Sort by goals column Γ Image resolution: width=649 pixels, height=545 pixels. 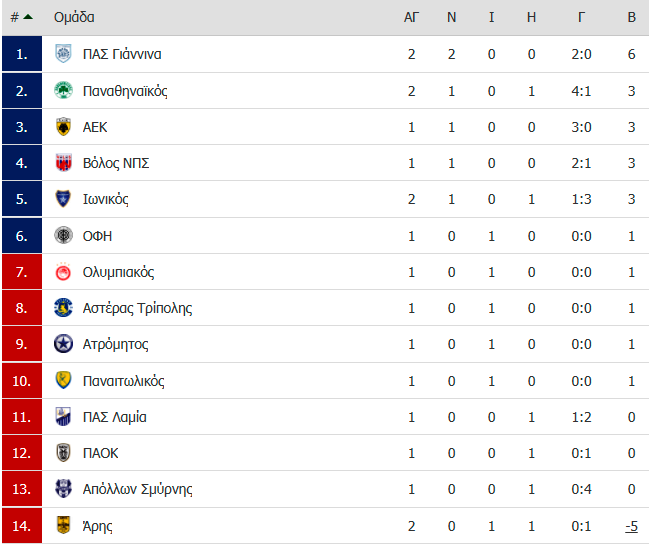point(581,17)
